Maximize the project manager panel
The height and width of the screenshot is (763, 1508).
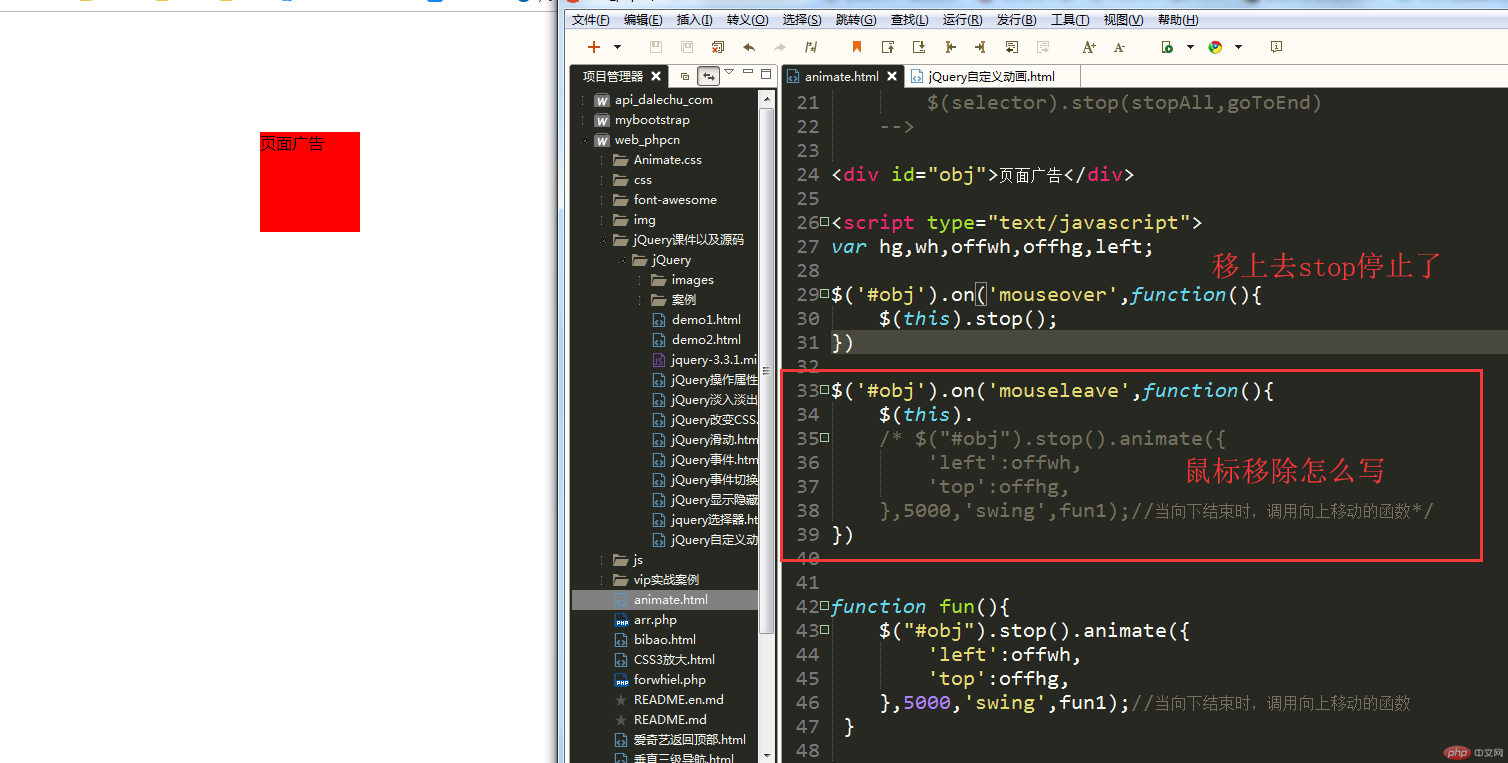[766, 74]
